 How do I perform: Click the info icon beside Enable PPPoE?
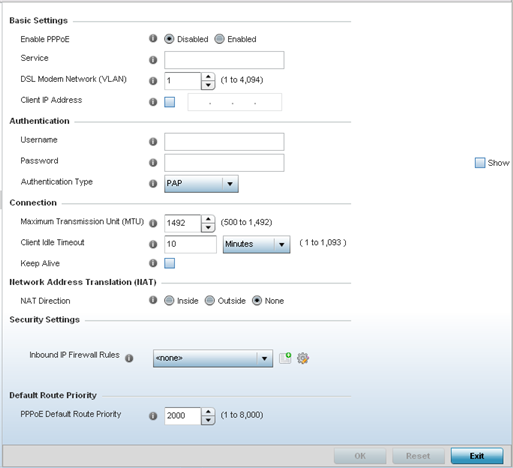pos(153,39)
